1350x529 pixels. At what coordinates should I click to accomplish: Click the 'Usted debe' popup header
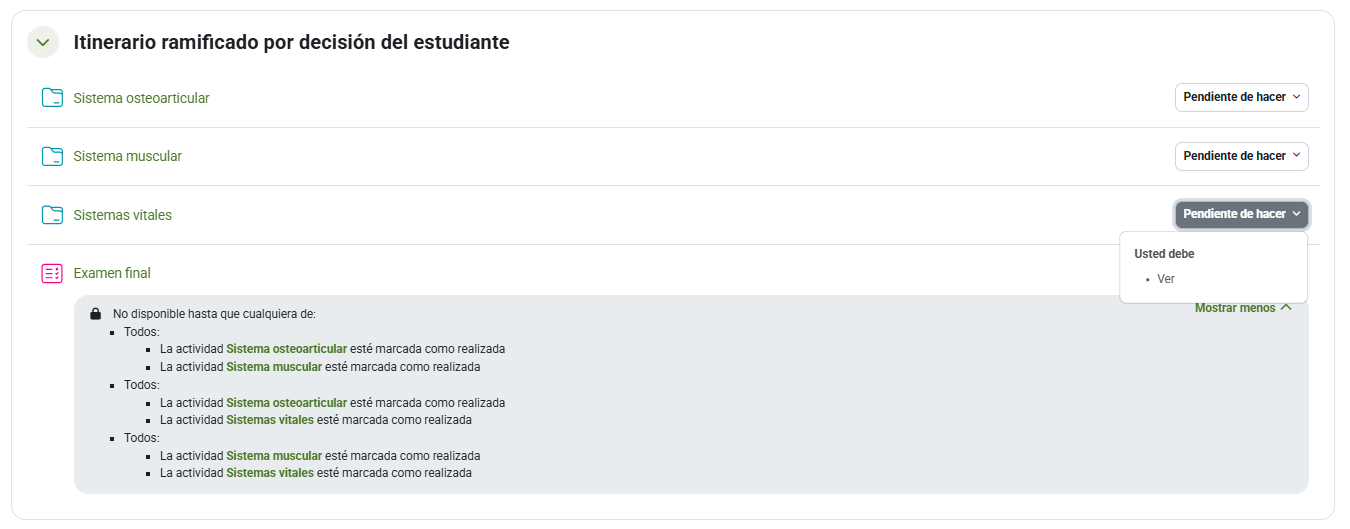(1164, 254)
